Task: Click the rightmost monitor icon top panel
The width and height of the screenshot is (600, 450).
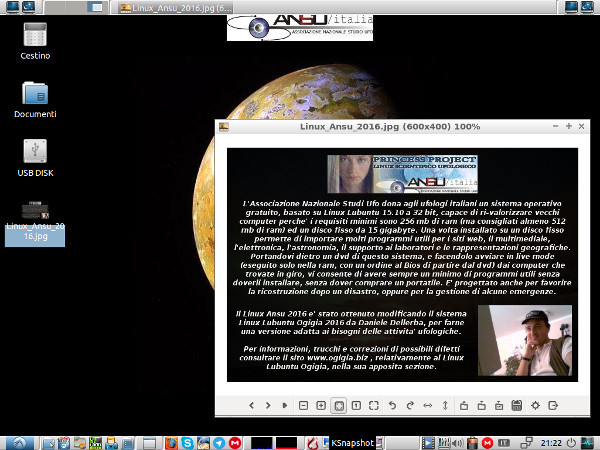Action: pos(587,7)
